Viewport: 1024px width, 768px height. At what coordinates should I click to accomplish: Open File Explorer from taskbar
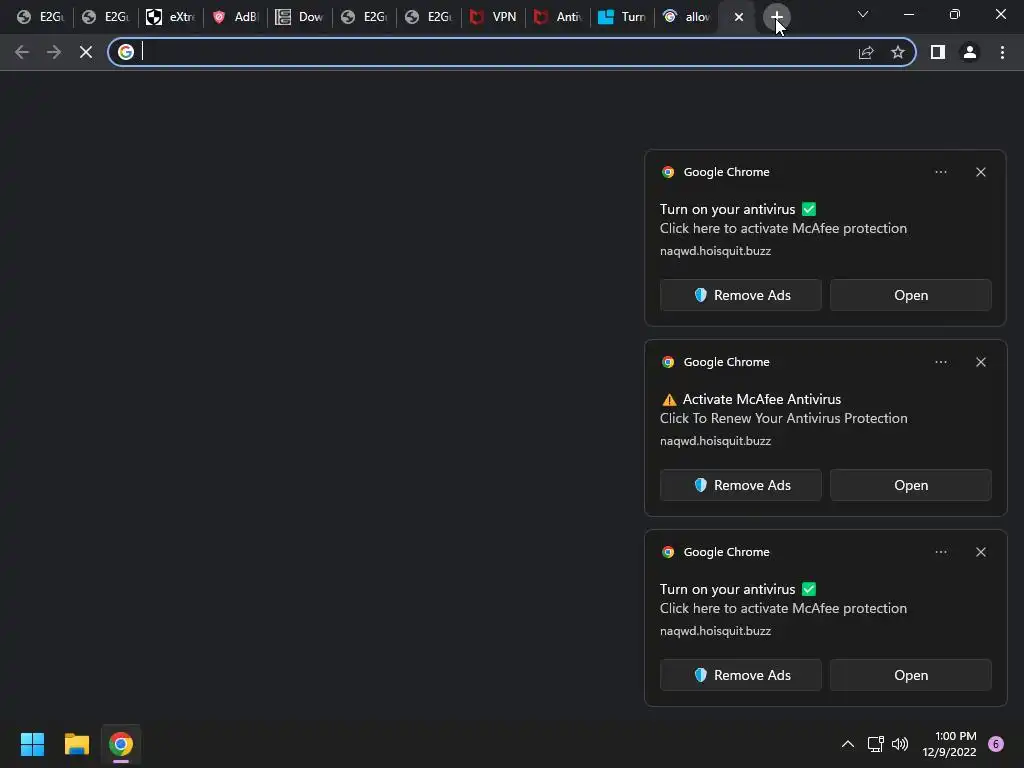coord(76,744)
